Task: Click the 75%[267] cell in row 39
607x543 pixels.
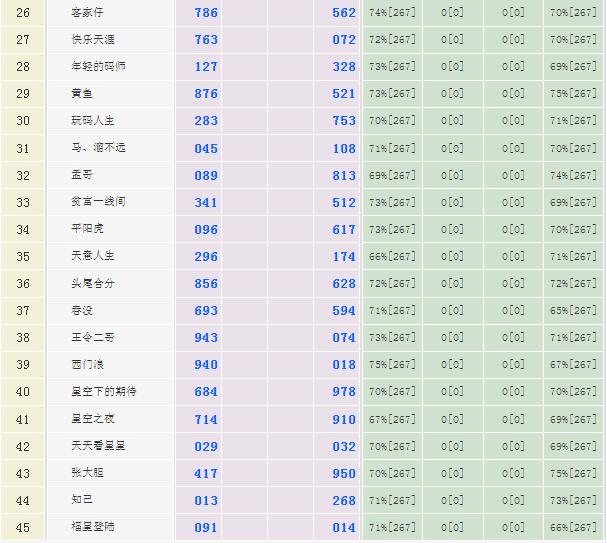Action: point(392,365)
